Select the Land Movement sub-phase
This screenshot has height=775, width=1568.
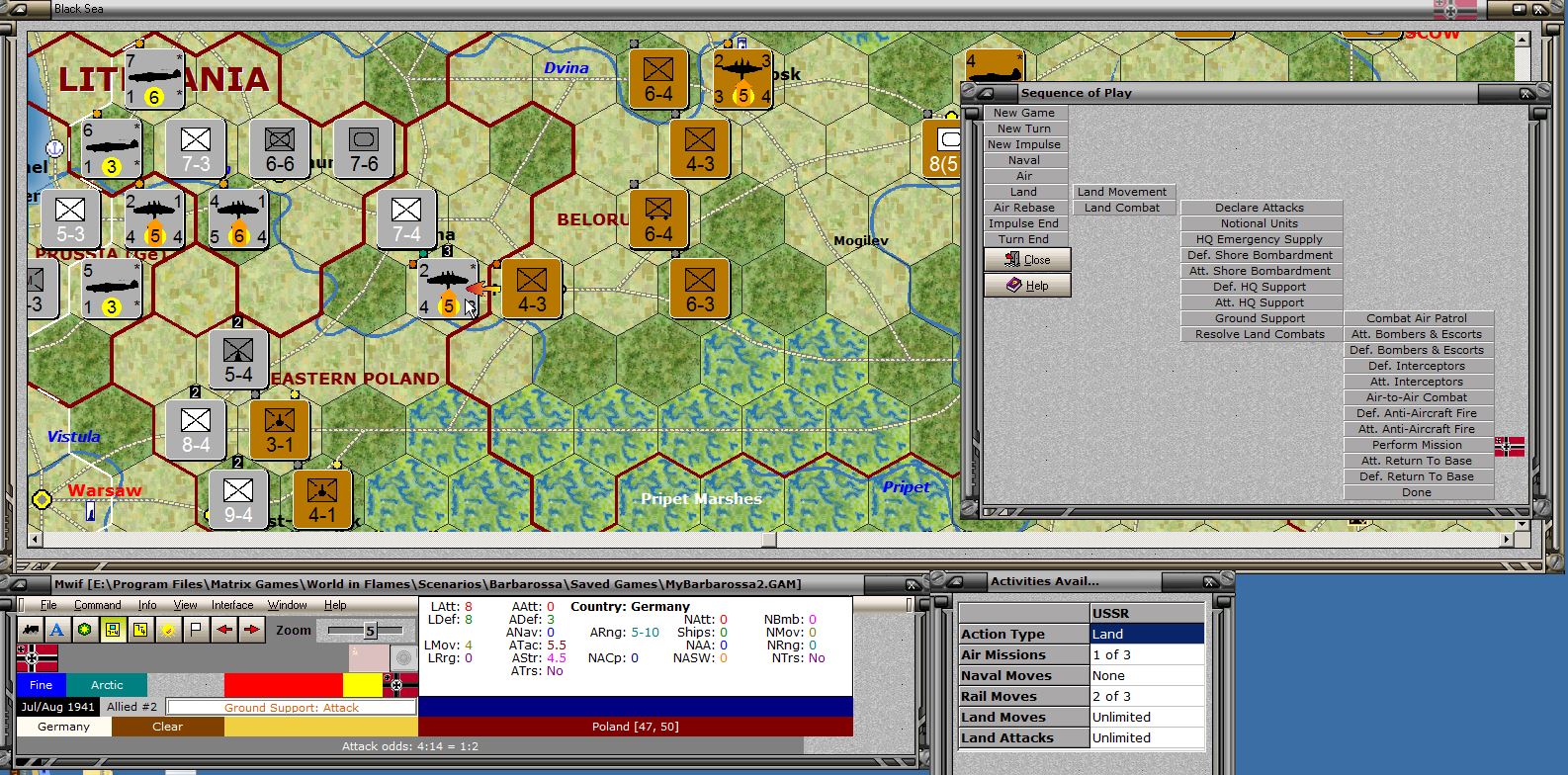point(1122,192)
